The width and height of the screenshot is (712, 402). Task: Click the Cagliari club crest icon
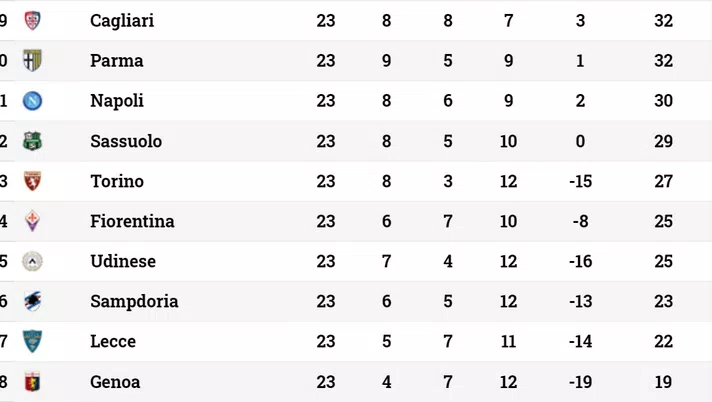click(x=32, y=20)
